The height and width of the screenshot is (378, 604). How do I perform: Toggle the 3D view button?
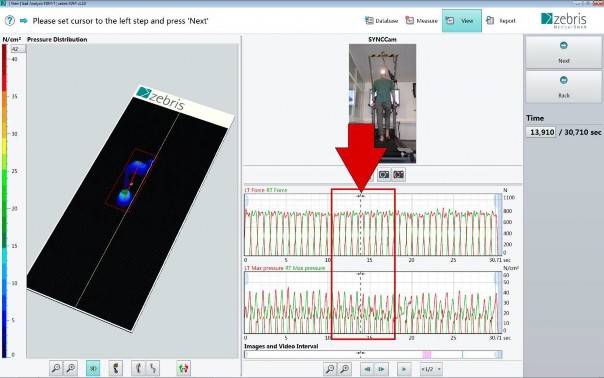93,368
